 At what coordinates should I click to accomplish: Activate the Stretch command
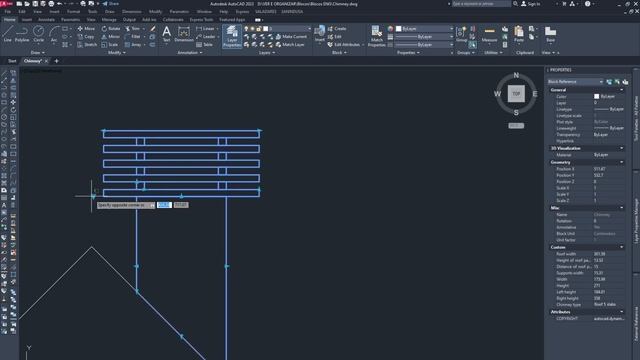(87, 44)
